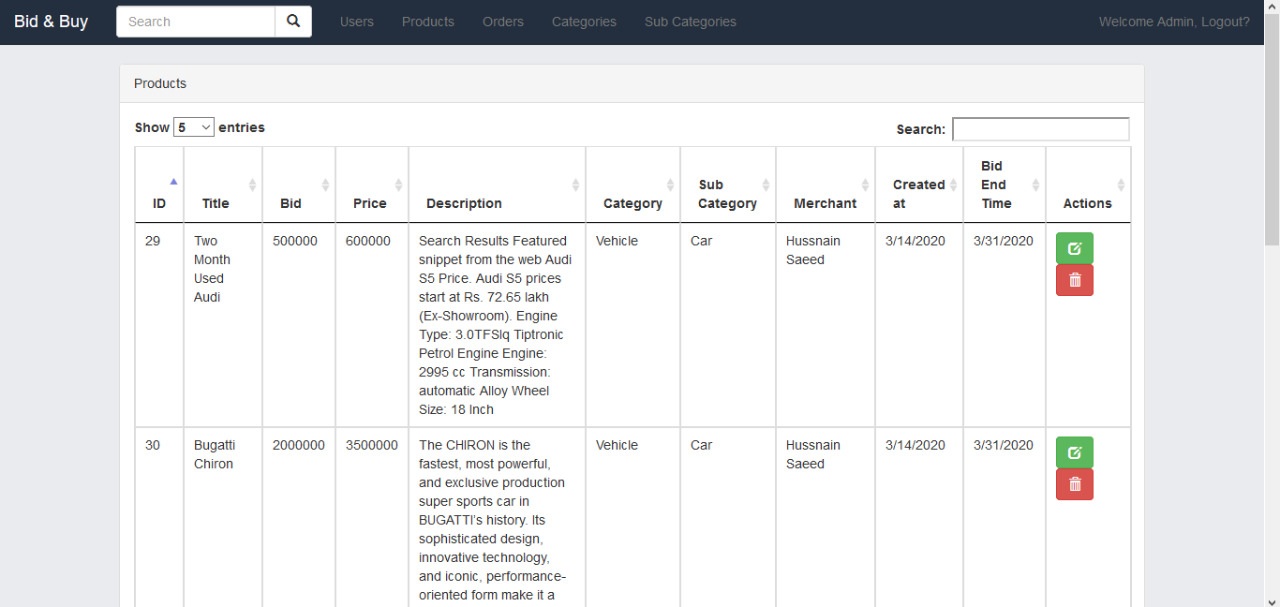Open Sub Categories in navbar

(x=690, y=21)
